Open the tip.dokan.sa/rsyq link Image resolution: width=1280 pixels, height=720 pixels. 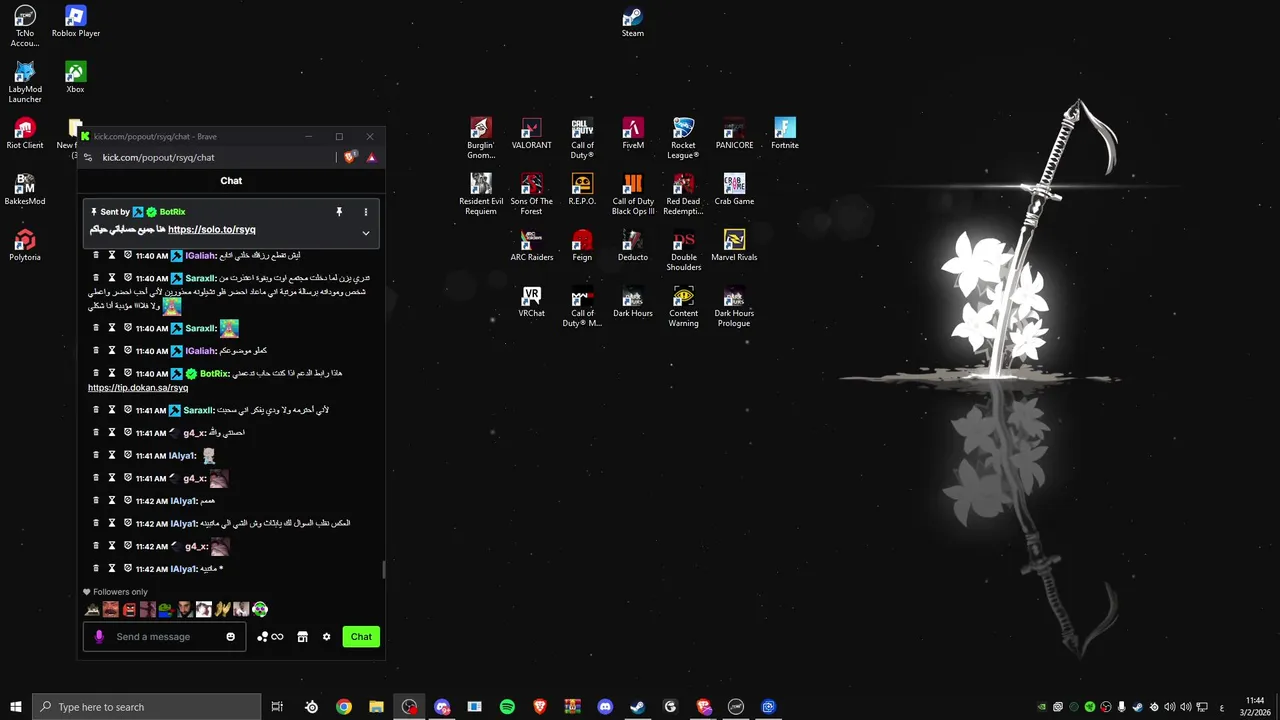[138, 388]
